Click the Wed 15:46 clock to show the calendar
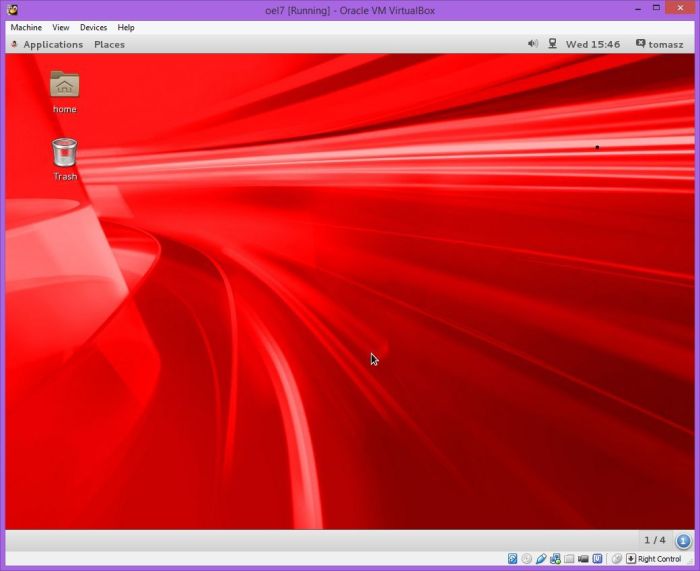This screenshot has width=700, height=571. [x=592, y=44]
